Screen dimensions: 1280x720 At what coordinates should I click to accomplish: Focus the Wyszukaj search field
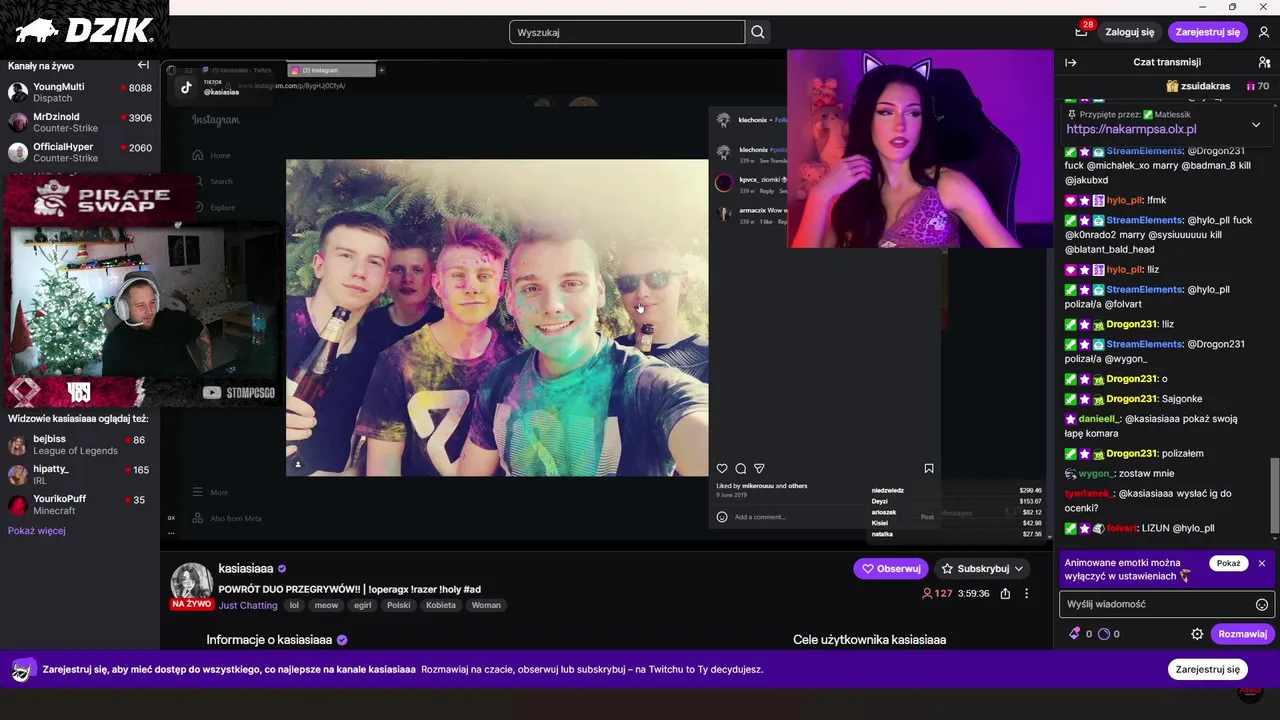[x=627, y=32]
